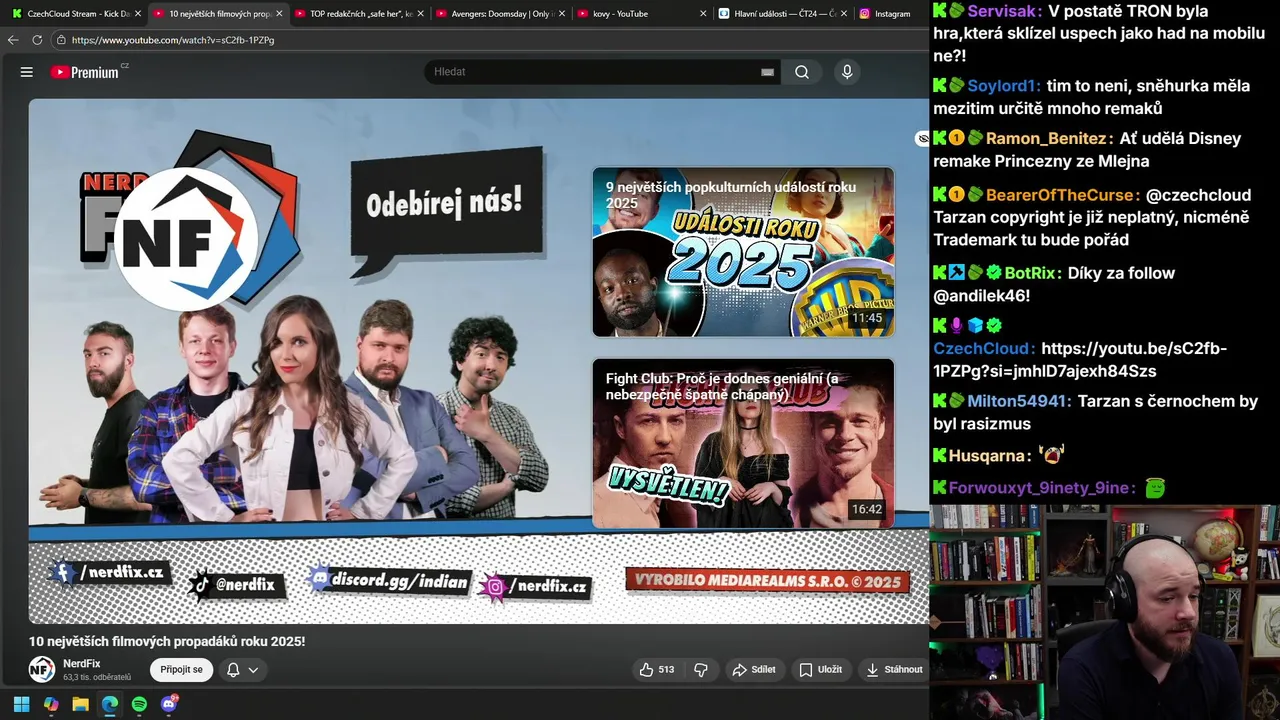1280x720 pixels.
Task: Open the on-screen keyboard icon in search box
Action: (767, 72)
